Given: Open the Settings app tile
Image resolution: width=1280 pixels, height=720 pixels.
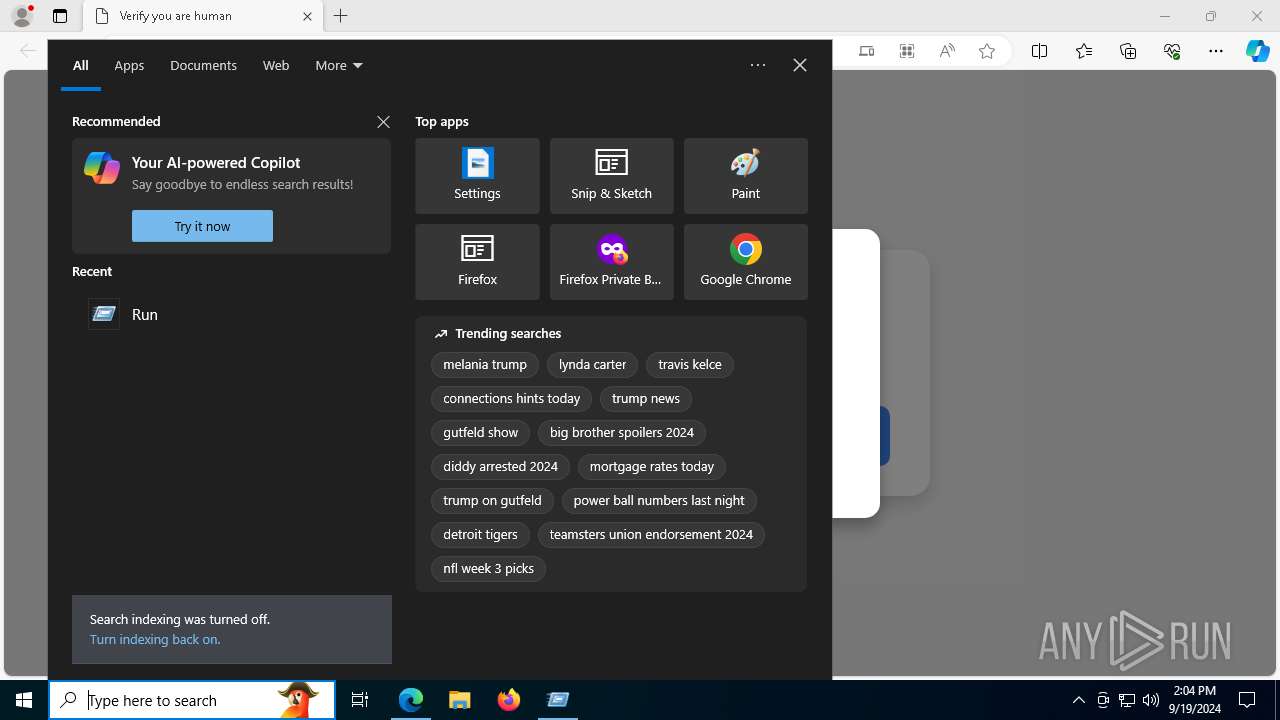Looking at the screenshot, I should 477,176.
